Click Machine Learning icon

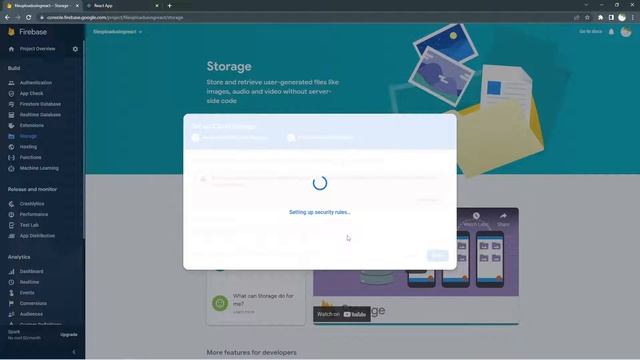(11, 168)
